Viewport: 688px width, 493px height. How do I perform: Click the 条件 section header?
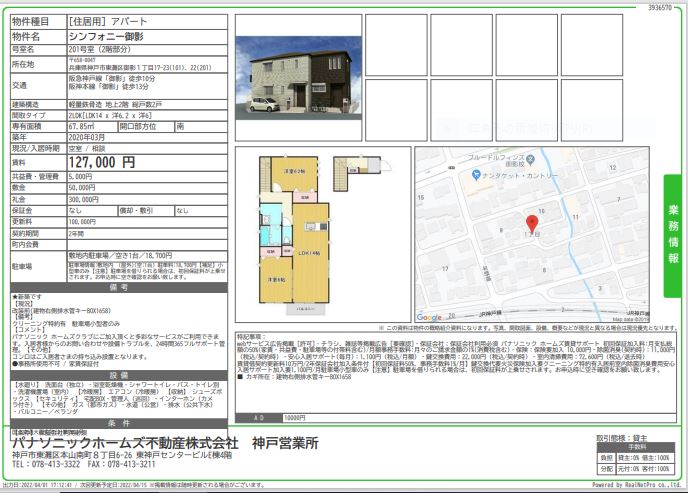point(119,423)
